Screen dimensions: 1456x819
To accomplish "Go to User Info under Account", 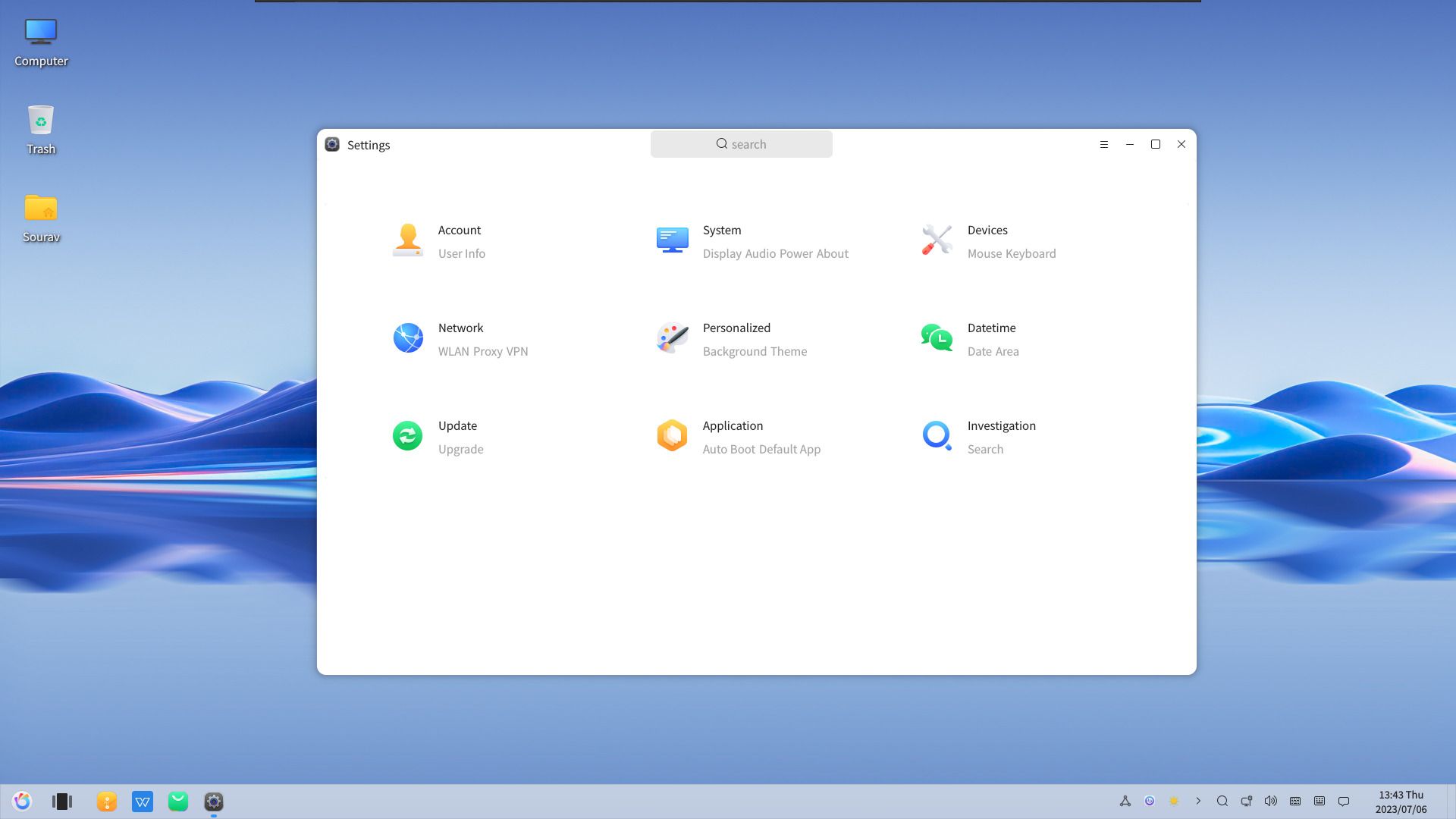I will [x=462, y=253].
